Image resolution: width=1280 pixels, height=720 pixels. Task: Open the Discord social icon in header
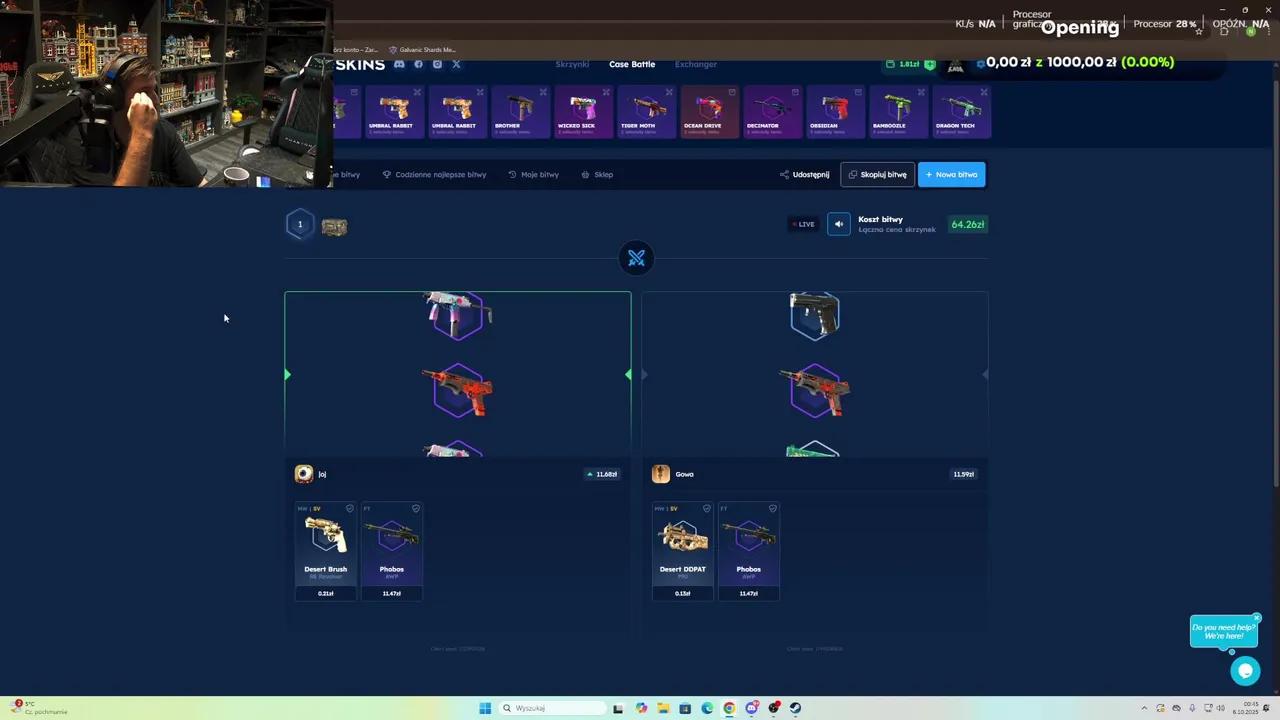point(399,64)
